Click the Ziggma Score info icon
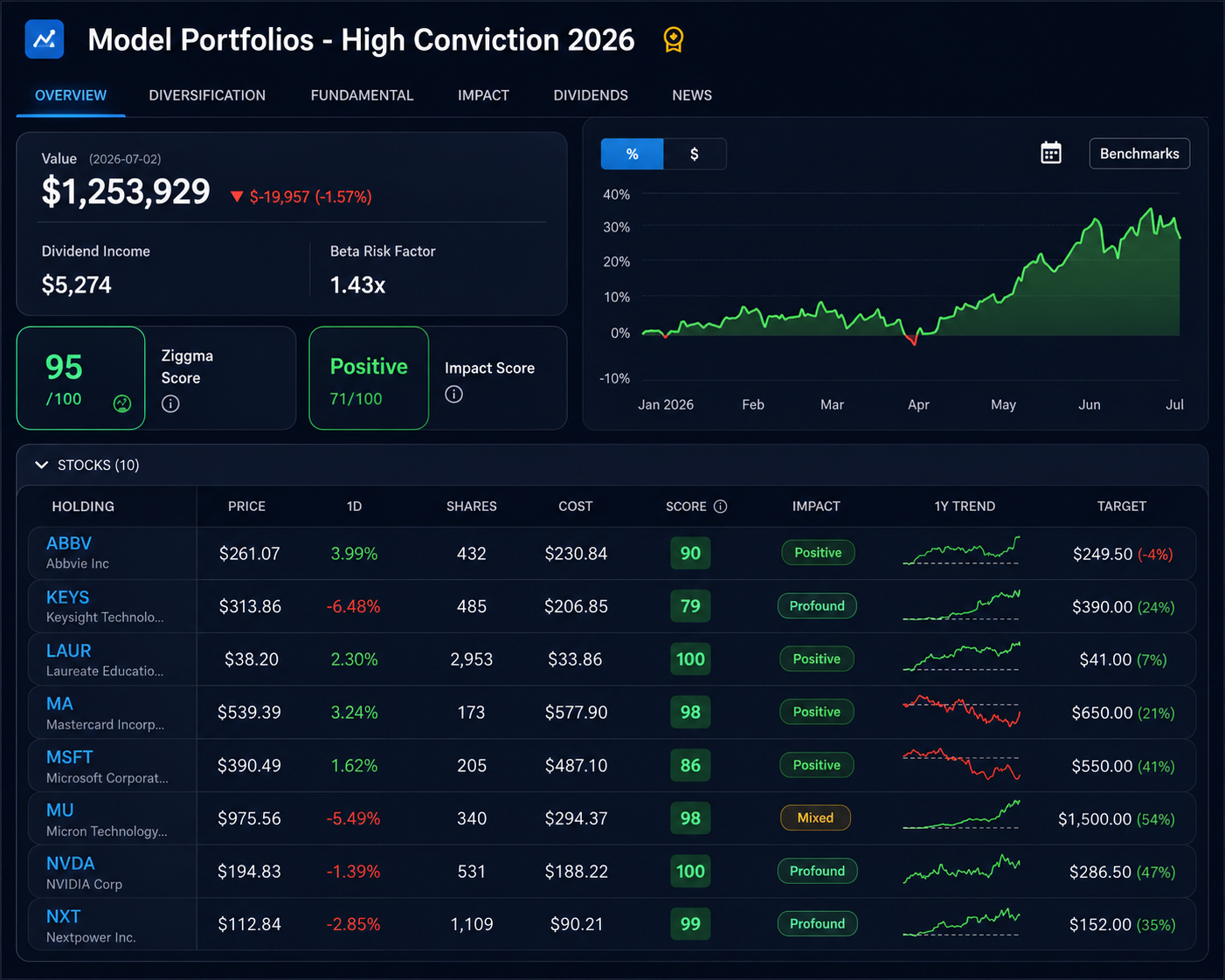The height and width of the screenshot is (980, 1225). click(170, 404)
